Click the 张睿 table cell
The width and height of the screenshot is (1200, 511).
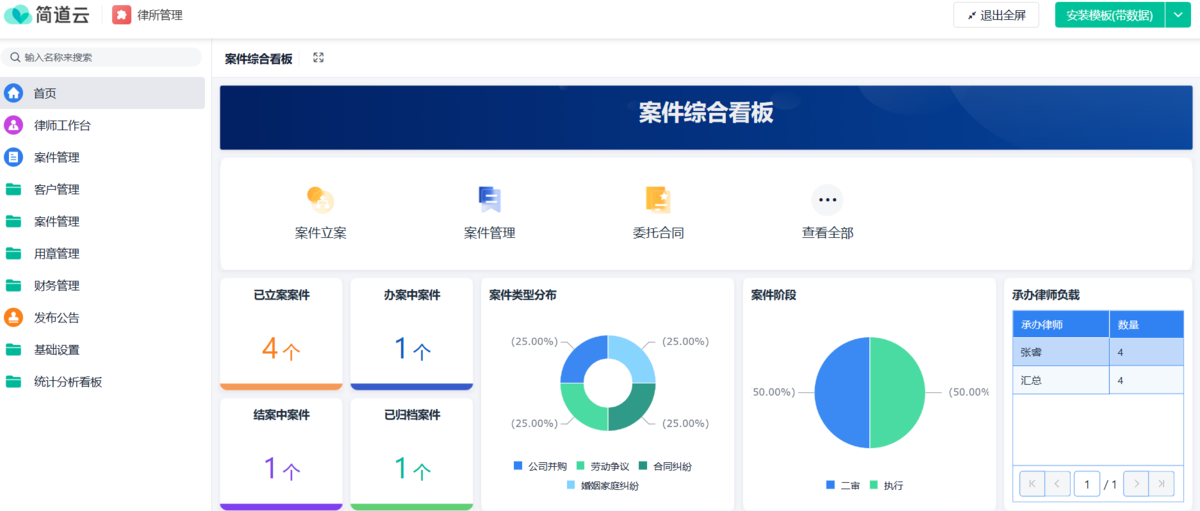click(x=1061, y=352)
